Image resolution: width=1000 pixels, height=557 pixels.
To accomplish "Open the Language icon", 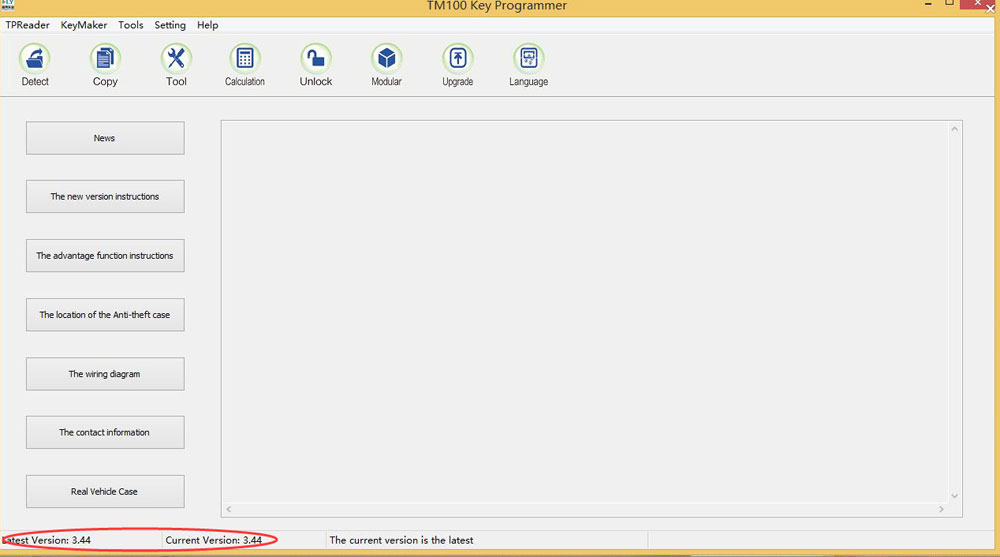I will (529, 59).
